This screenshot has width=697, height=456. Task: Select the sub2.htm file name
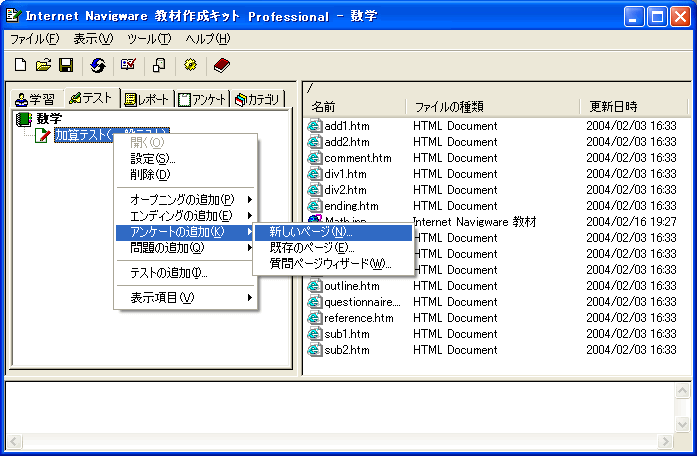coord(347,350)
